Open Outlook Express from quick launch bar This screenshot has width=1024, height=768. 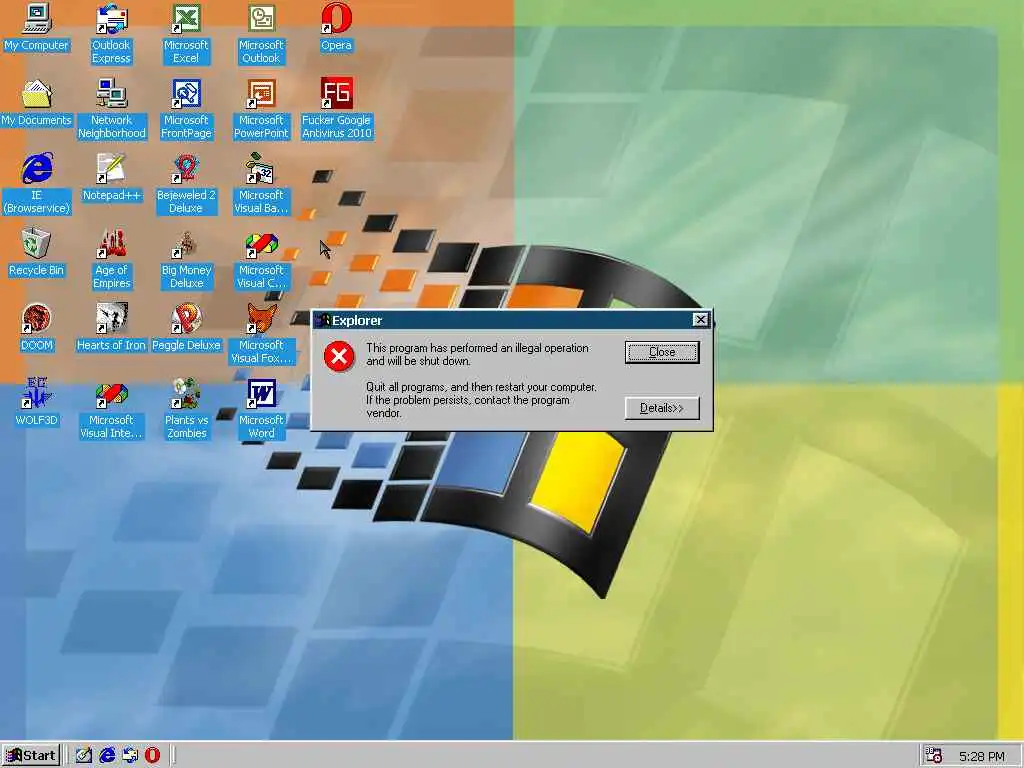pyautogui.click(x=130, y=756)
